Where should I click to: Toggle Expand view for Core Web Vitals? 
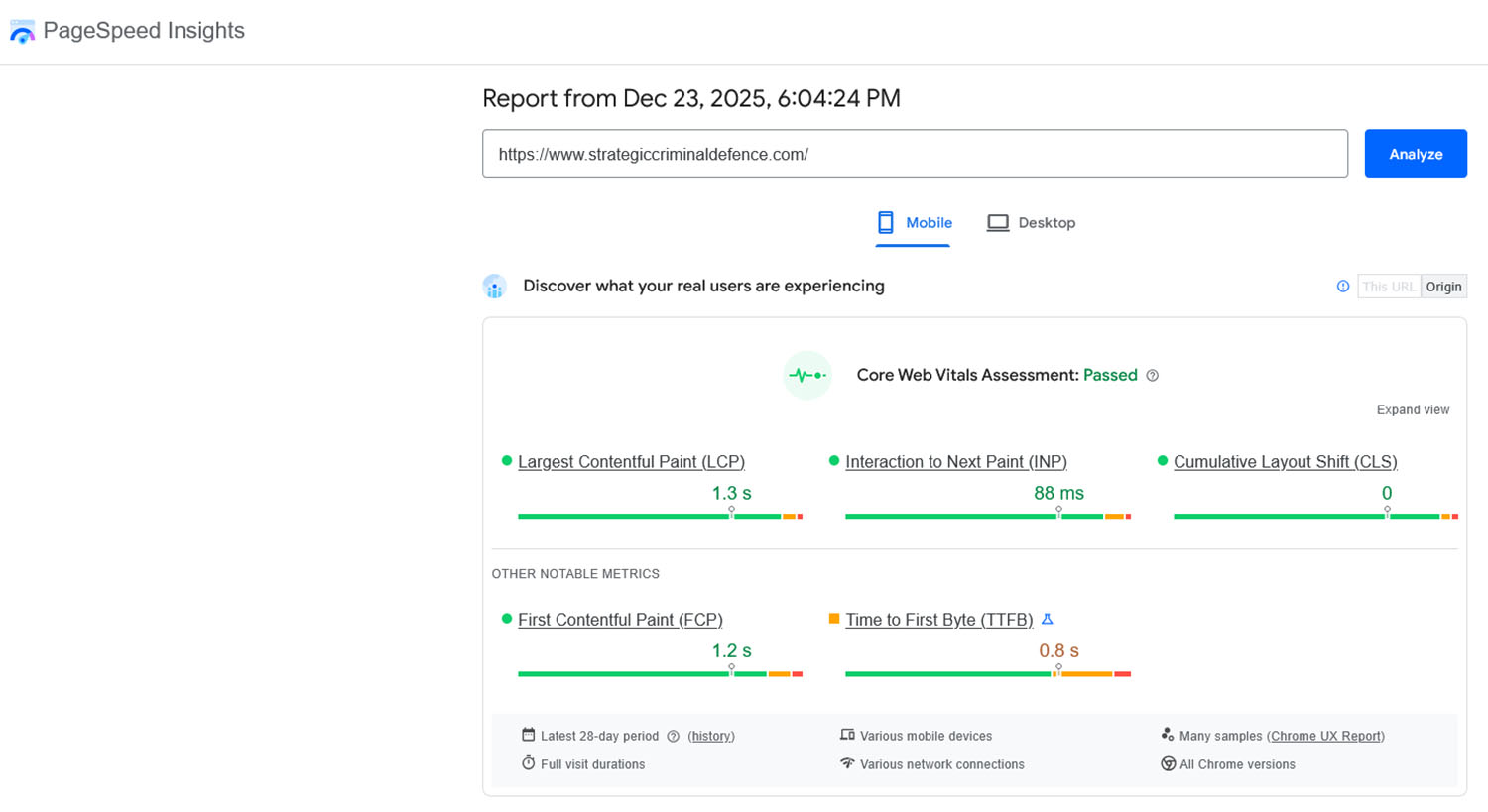tap(1413, 409)
